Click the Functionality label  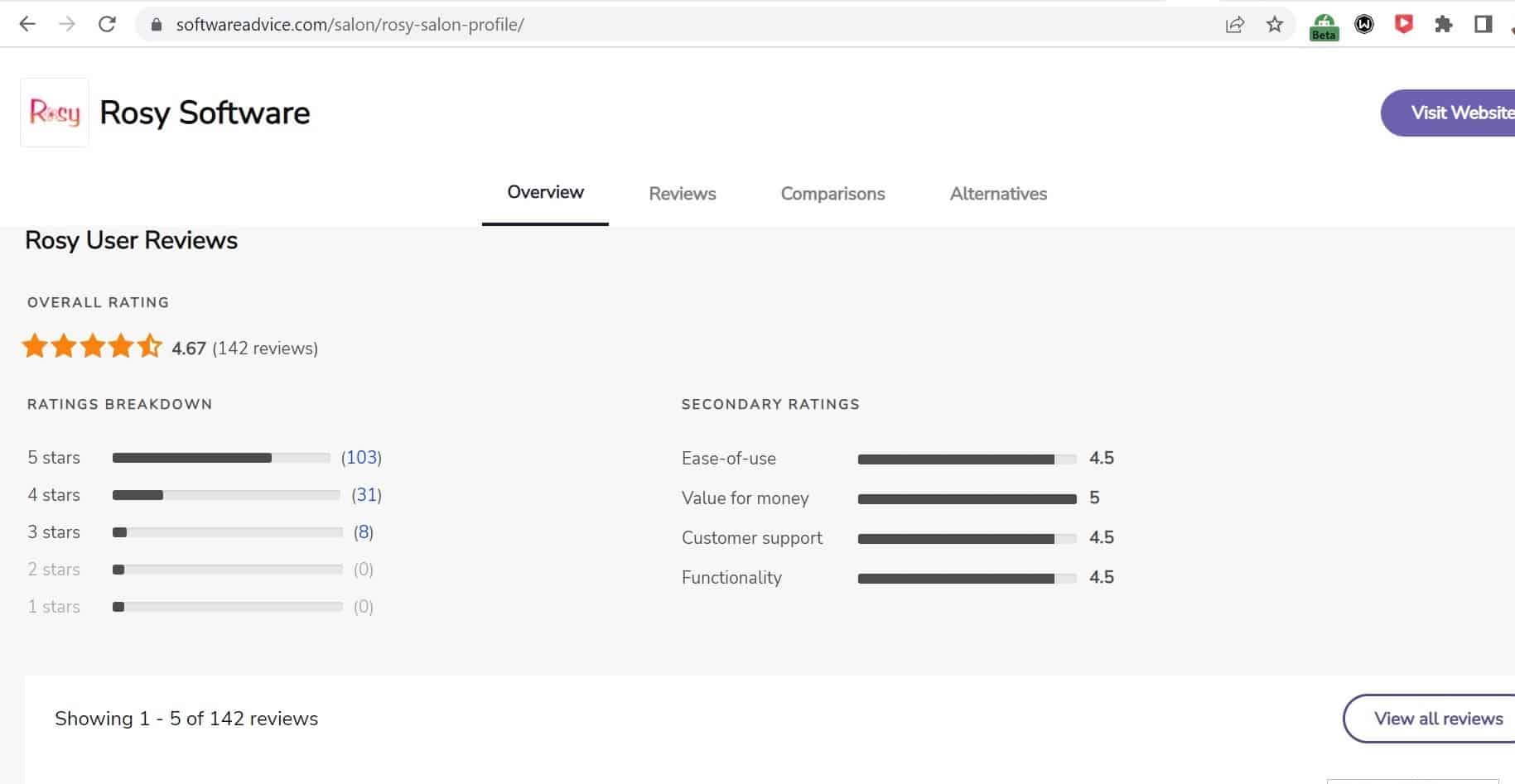pos(731,578)
